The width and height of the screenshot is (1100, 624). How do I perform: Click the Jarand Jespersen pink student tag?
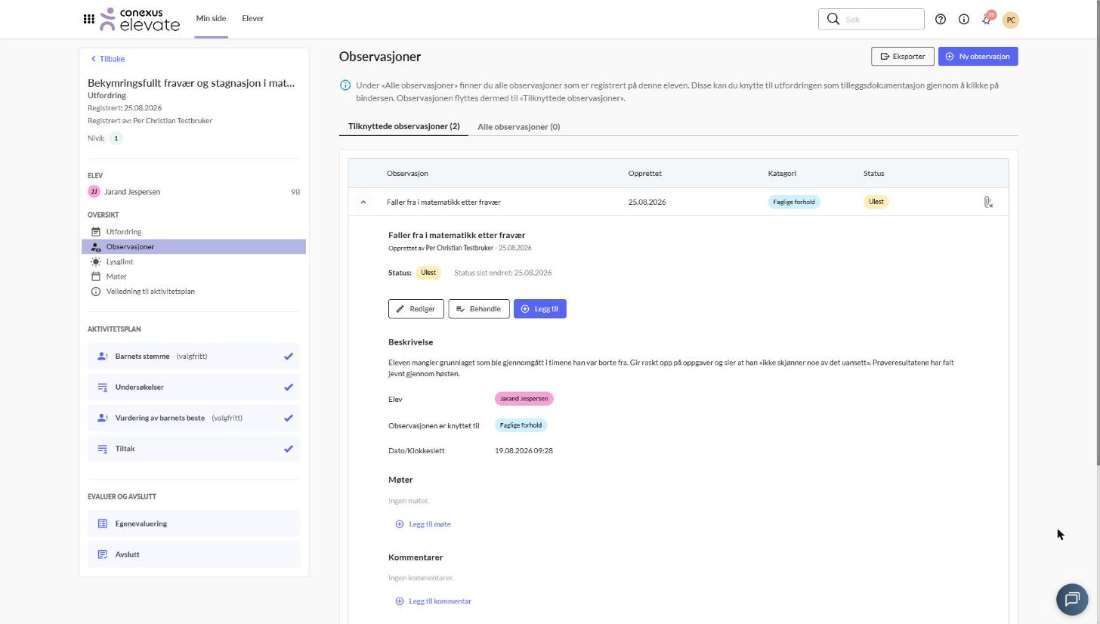(x=524, y=399)
